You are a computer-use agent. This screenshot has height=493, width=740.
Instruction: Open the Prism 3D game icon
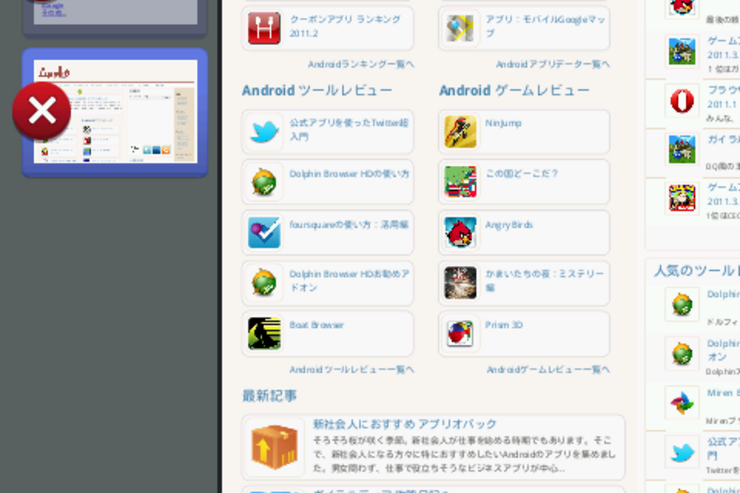(x=460, y=333)
